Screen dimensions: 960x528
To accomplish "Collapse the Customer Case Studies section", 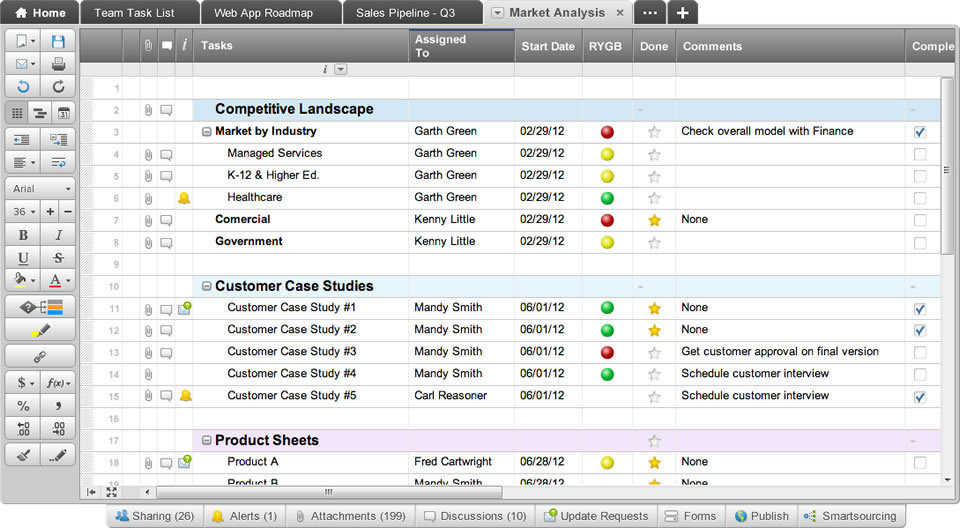I will [x=206, y=286].
